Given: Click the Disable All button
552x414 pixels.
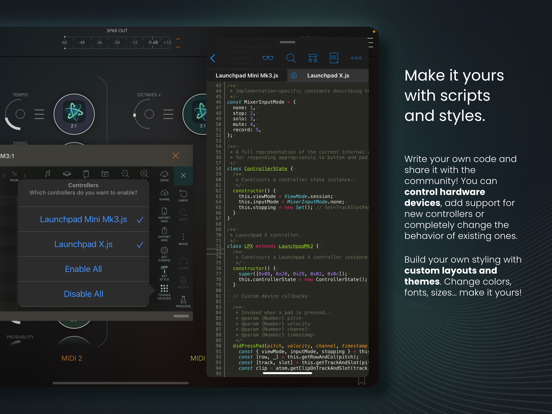Looking at the screenshot, I should point(83,294).
